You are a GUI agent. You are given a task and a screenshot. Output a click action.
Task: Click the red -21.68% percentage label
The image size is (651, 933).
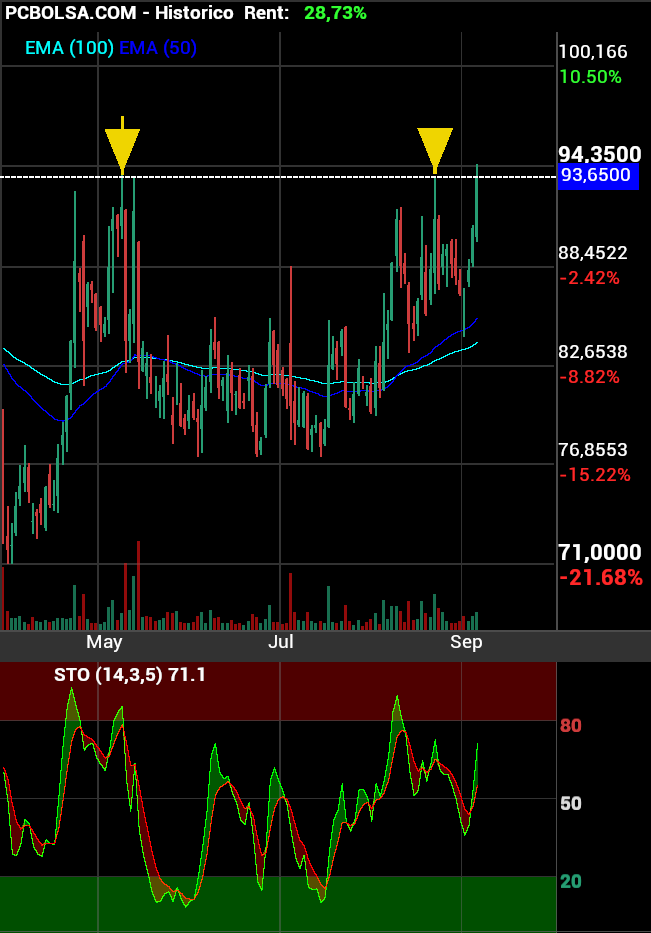[600, 577]
